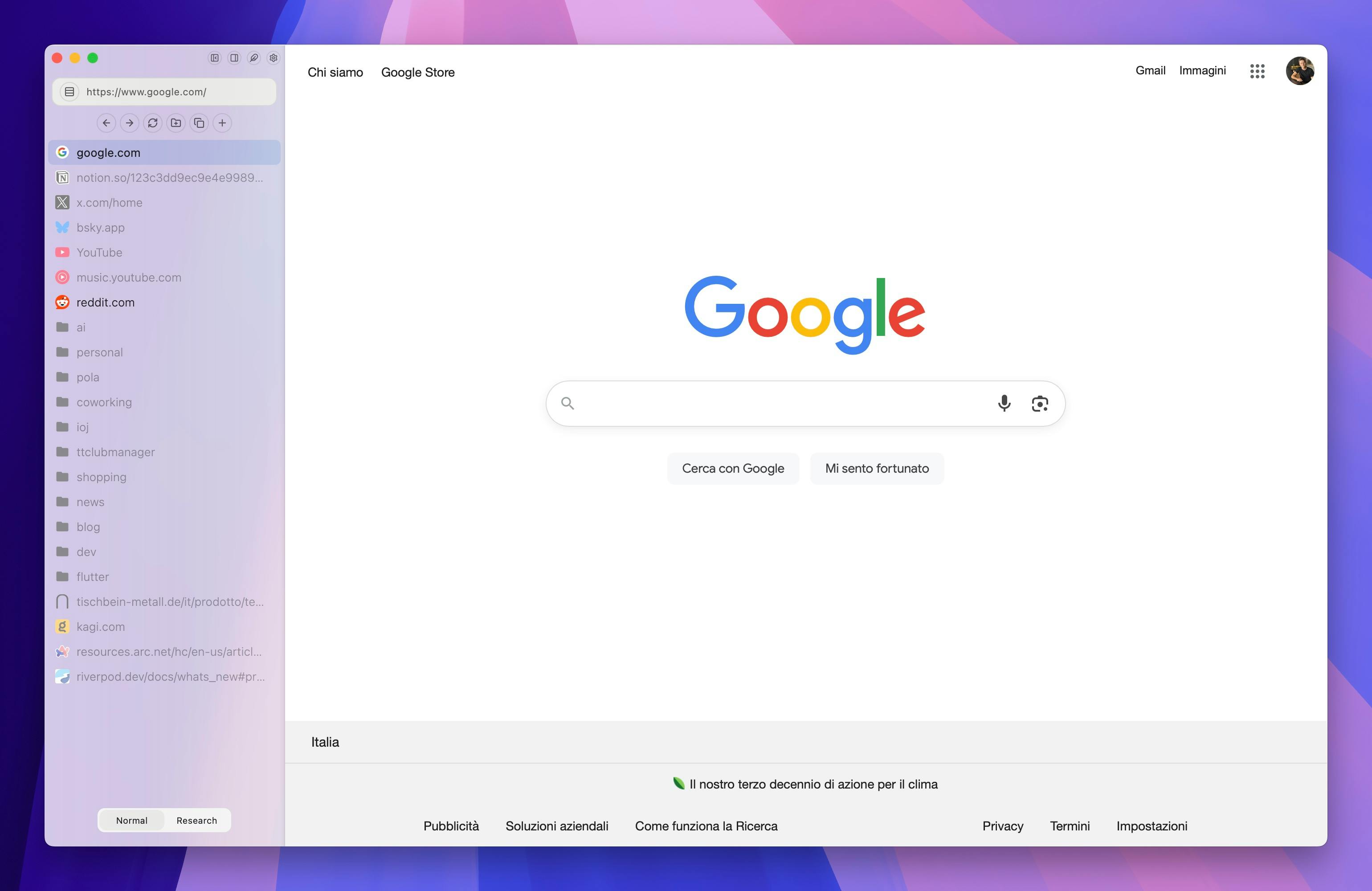This screenshot has height=891, width=1372.
Task: Open the Impostazioni footer link
Action: [x=1152, y=826]
